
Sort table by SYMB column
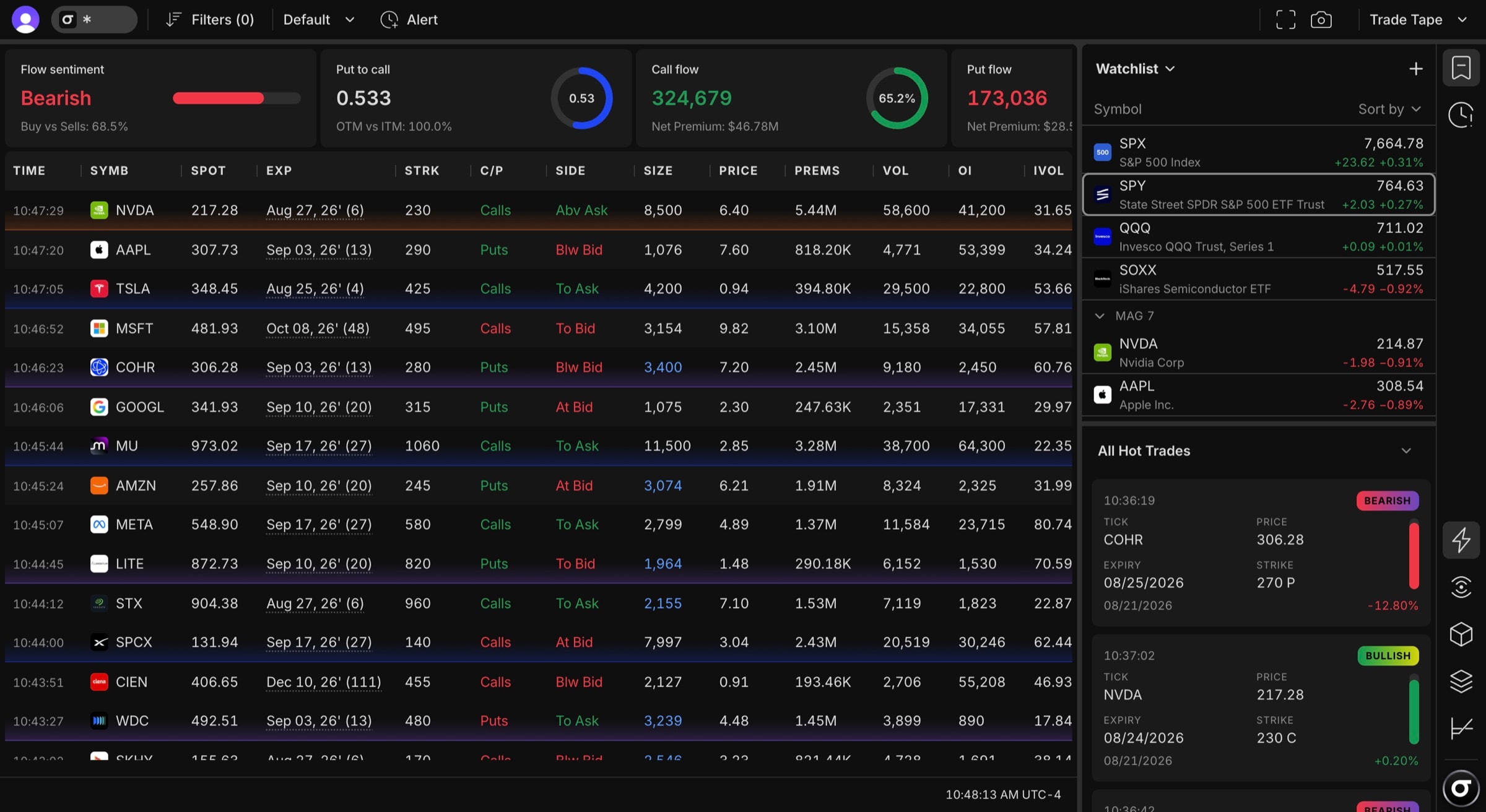pos(109,170)
